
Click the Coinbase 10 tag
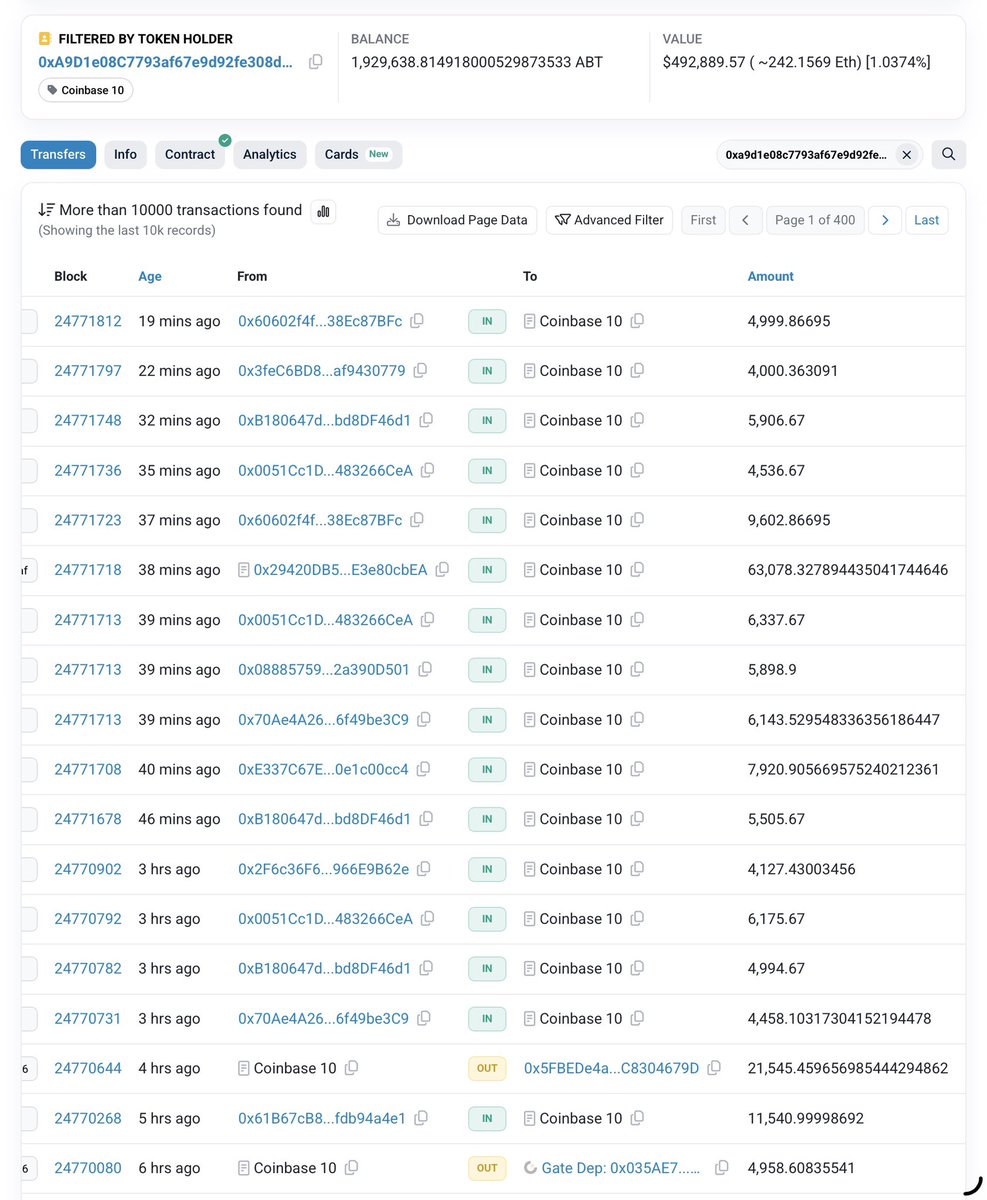(x=86, y=90)
